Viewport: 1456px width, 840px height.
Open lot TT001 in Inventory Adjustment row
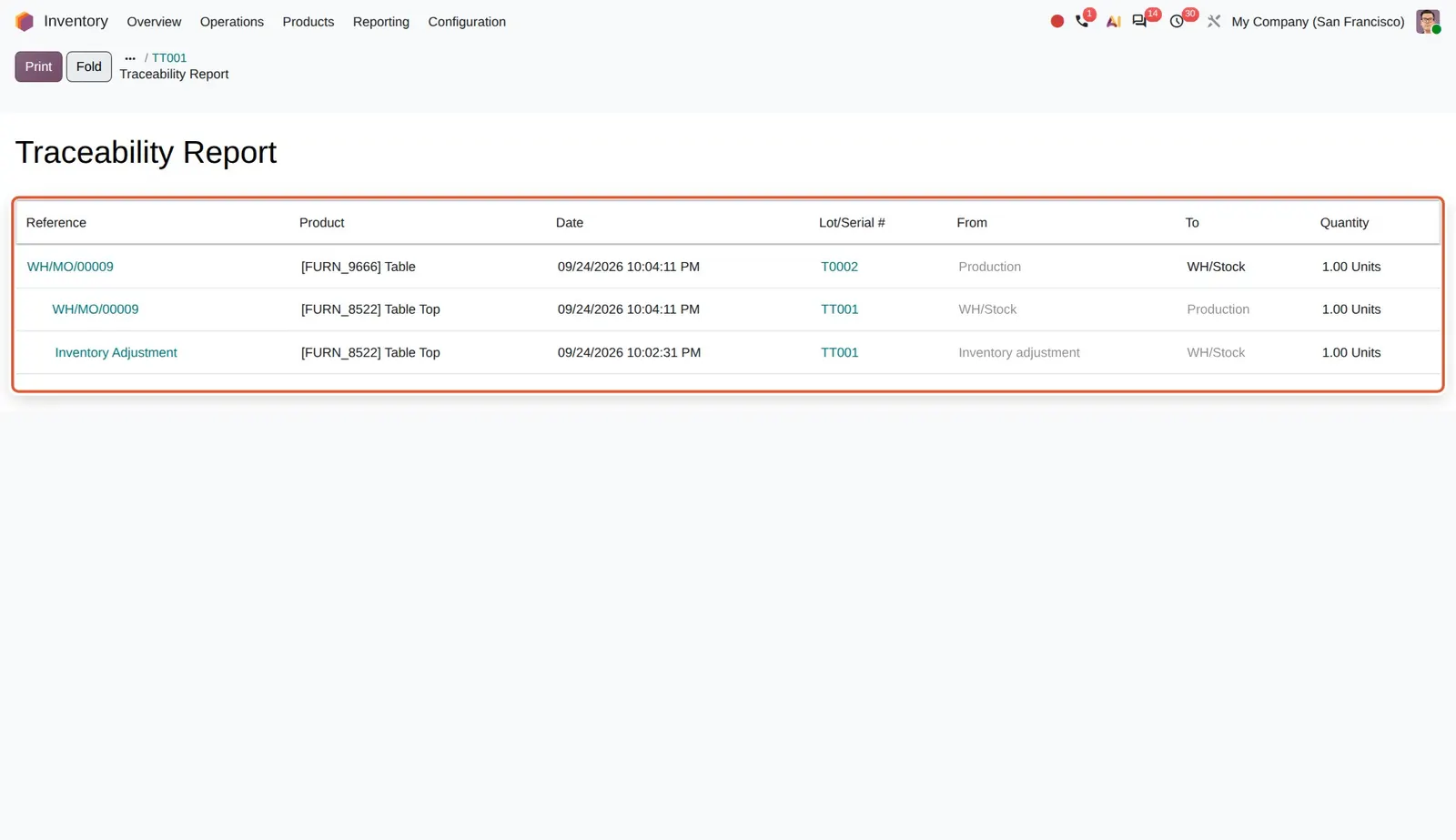(x=839, y=352)
